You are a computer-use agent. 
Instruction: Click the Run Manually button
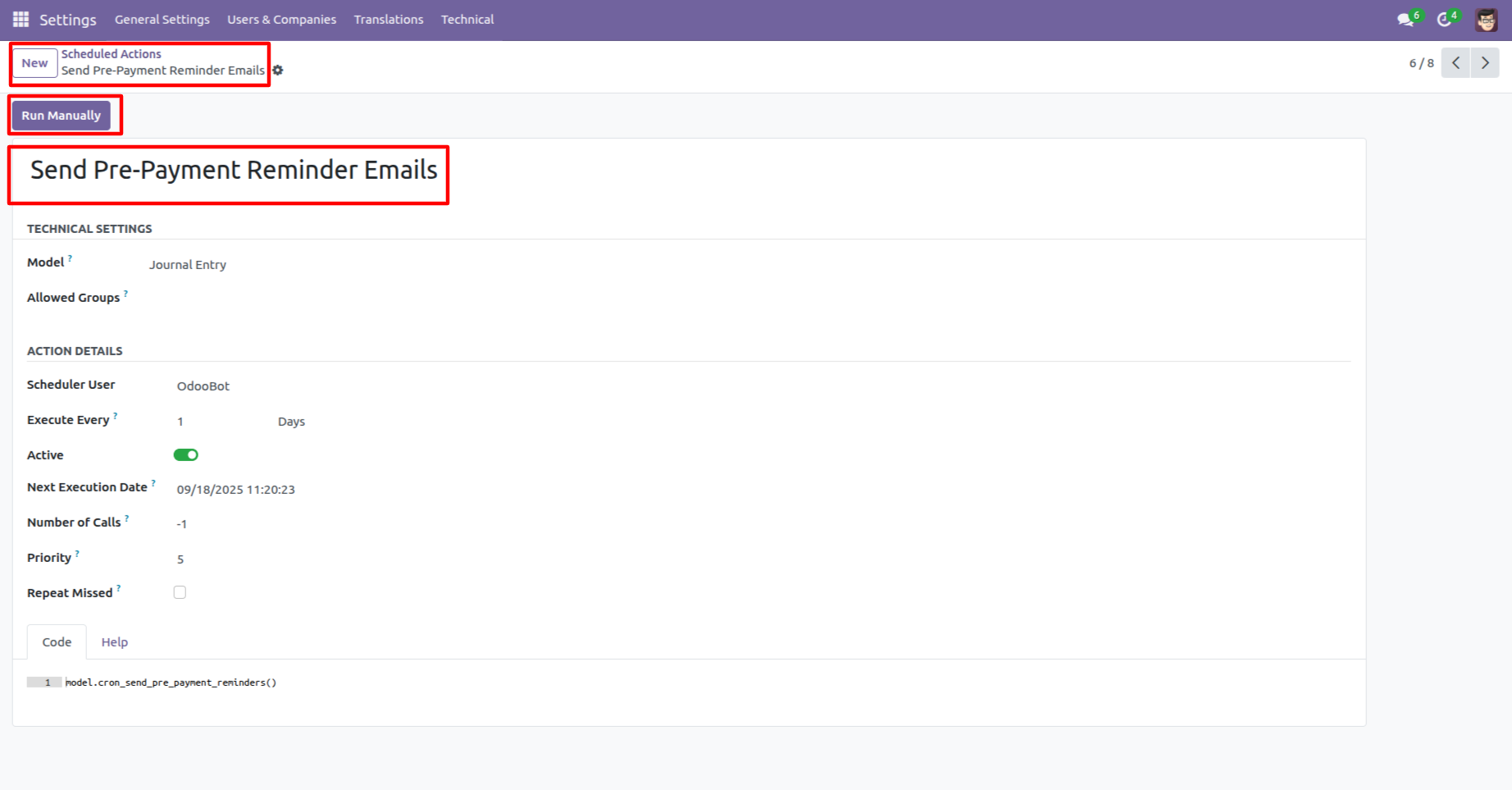(61, 116)
